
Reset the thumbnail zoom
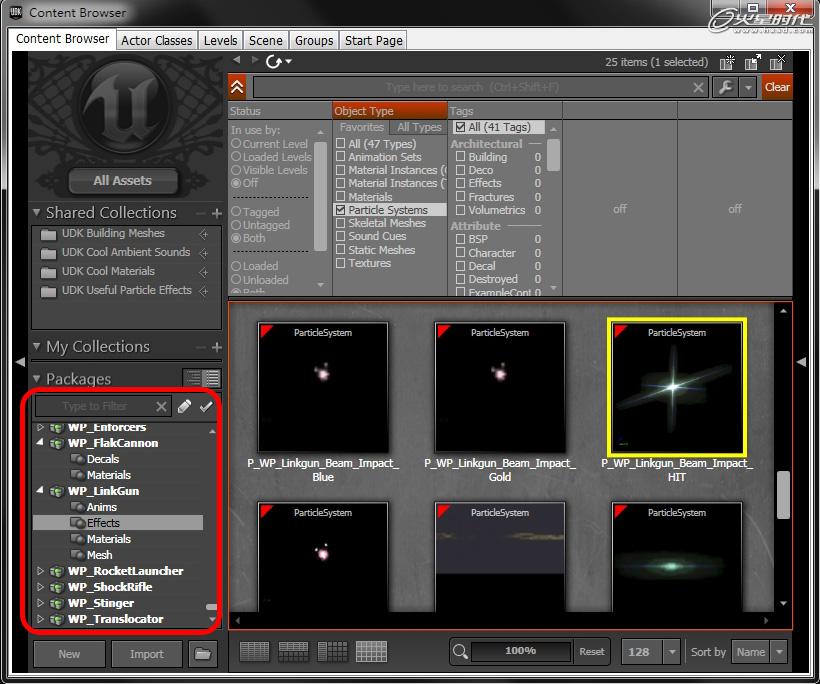pyautogui.click(x=591, y=652)
